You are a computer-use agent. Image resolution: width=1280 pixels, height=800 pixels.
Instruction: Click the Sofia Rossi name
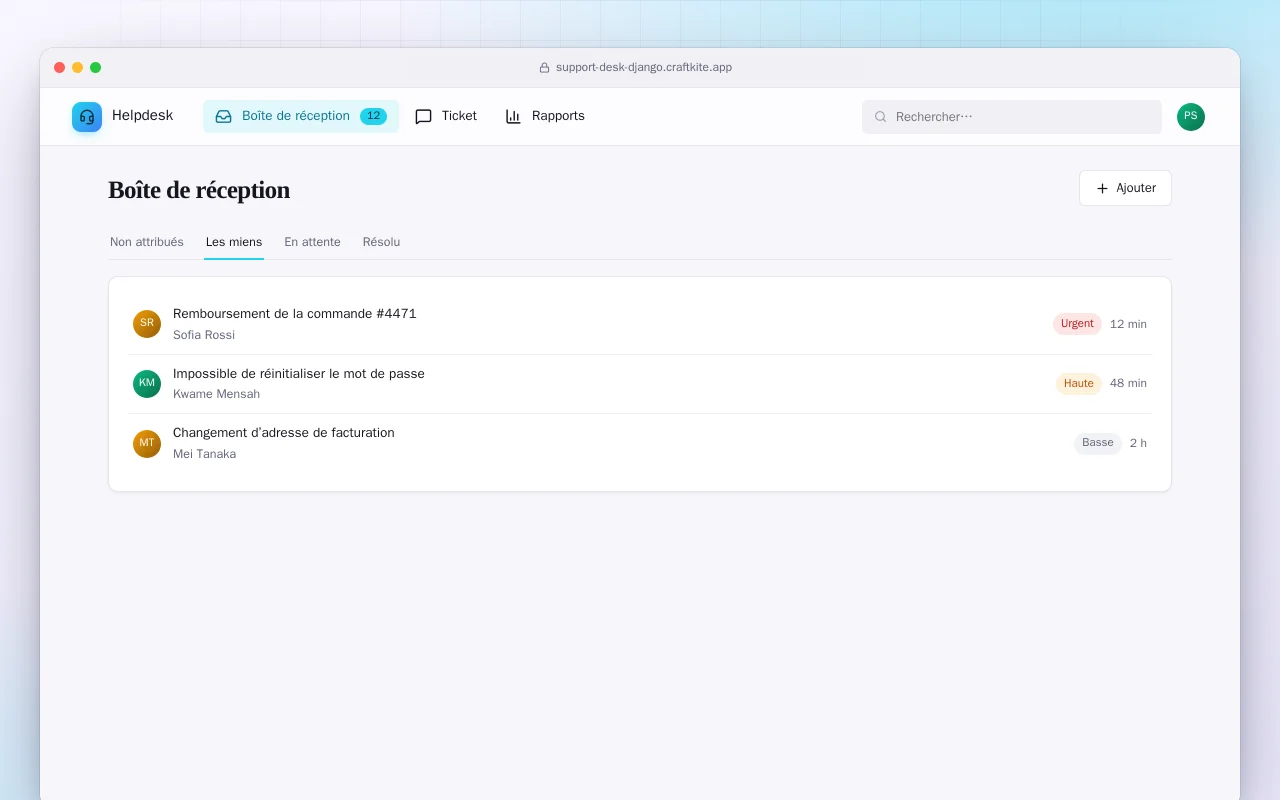click(x=204, y=335)
